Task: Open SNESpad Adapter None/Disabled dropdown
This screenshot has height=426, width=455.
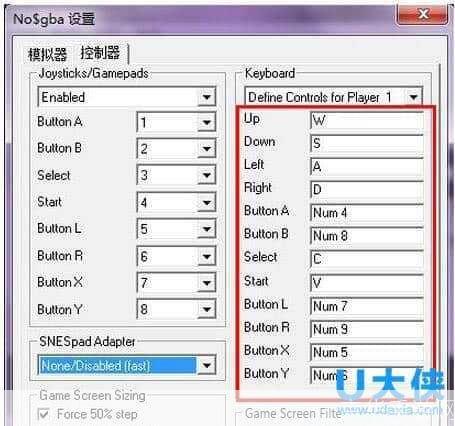Action: click(x=127, y=366)
